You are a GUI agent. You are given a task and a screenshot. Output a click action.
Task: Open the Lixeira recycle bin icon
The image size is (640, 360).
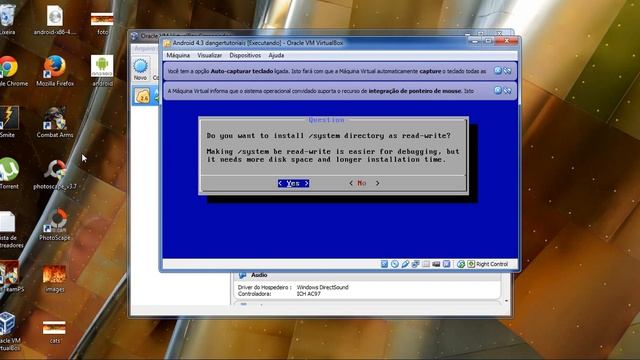(x=7, y=20)
